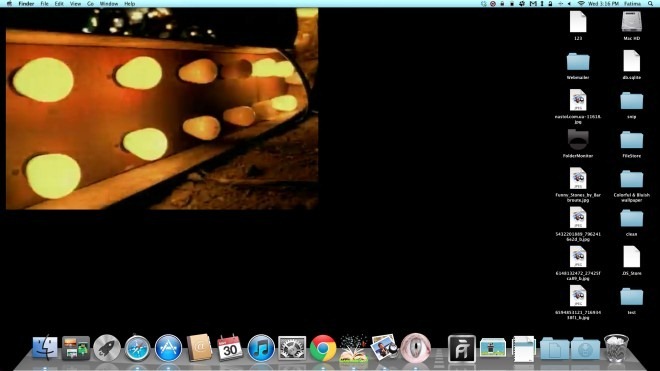
Task: Open the Window menu
Action: (x=109, y=3)
